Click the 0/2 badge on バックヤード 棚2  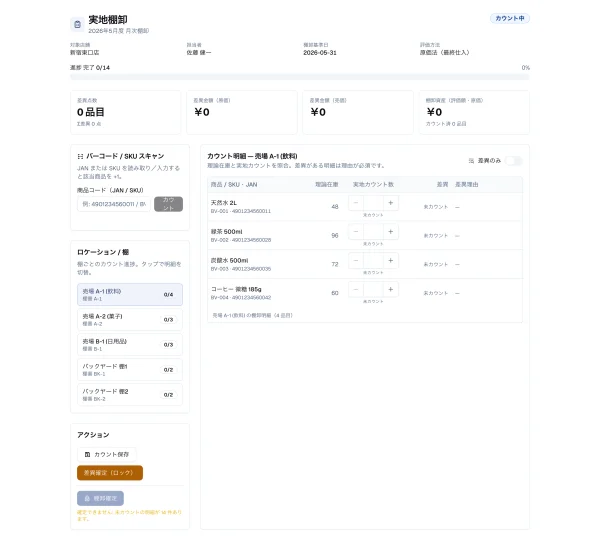click(168, 395)
